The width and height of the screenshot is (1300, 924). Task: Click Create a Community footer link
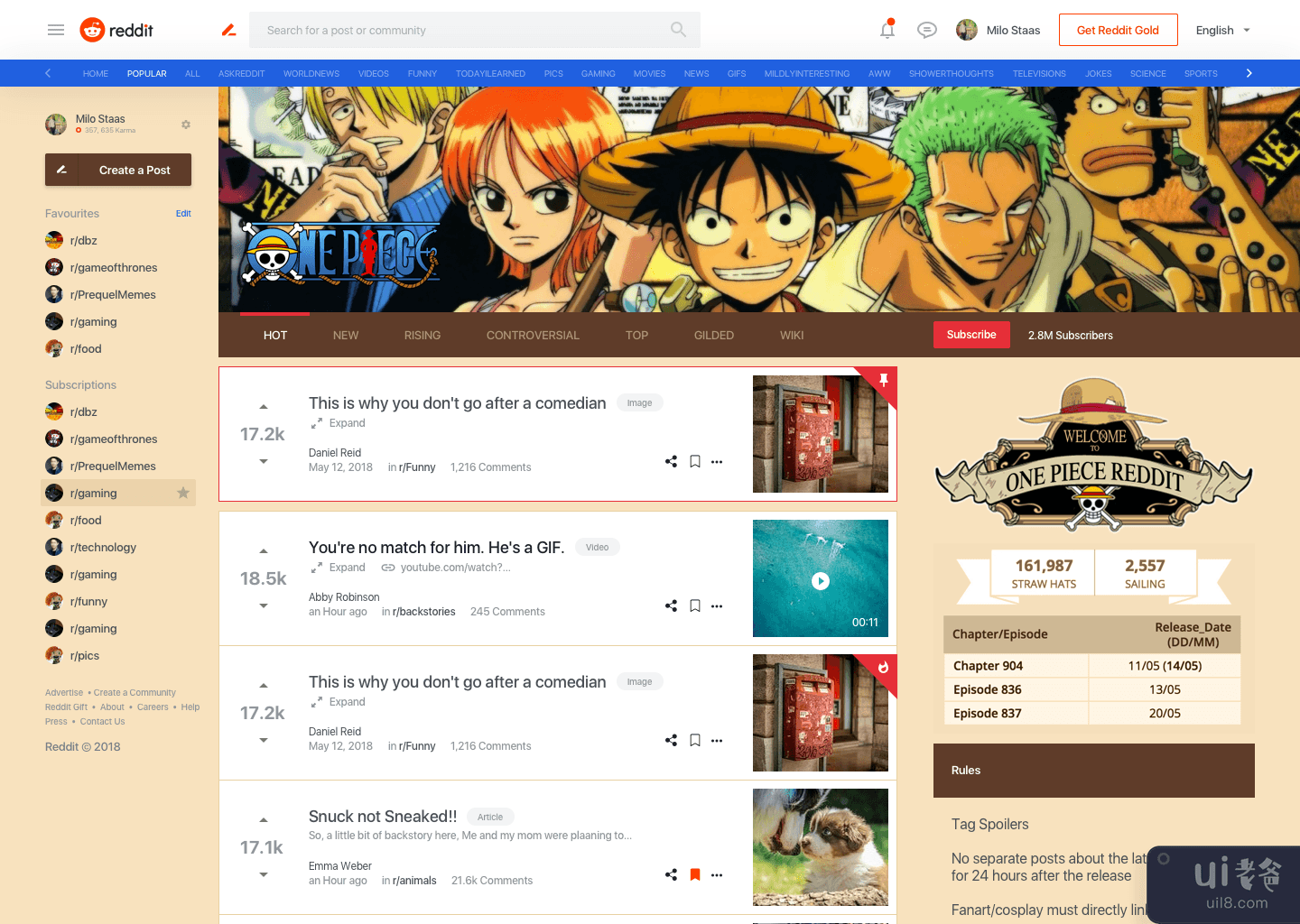tap(135, 693)
